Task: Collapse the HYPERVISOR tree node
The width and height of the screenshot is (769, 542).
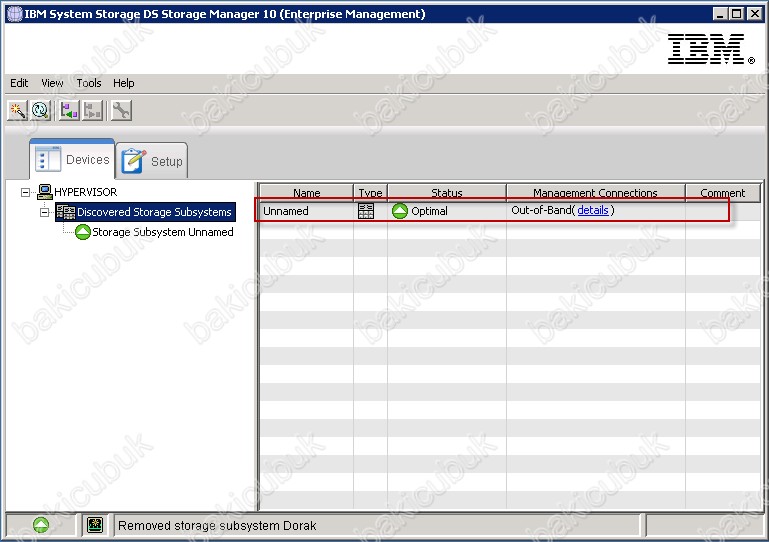Action: (x=25, y=192)
